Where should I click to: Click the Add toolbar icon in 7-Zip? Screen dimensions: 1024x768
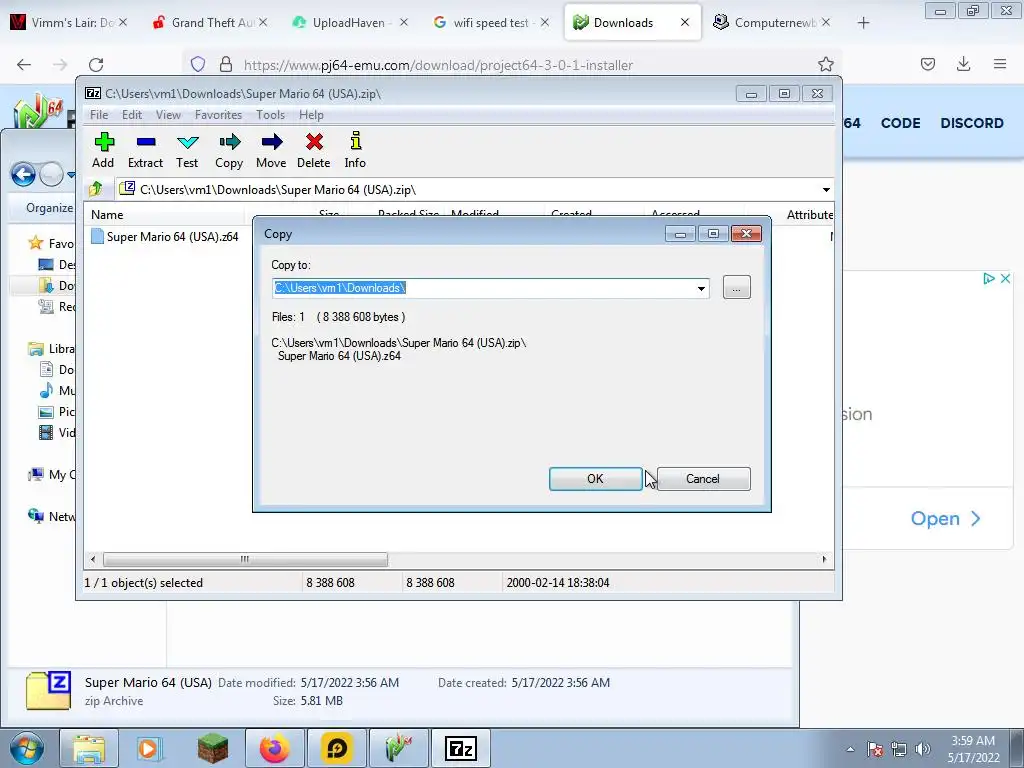point(103,150)
